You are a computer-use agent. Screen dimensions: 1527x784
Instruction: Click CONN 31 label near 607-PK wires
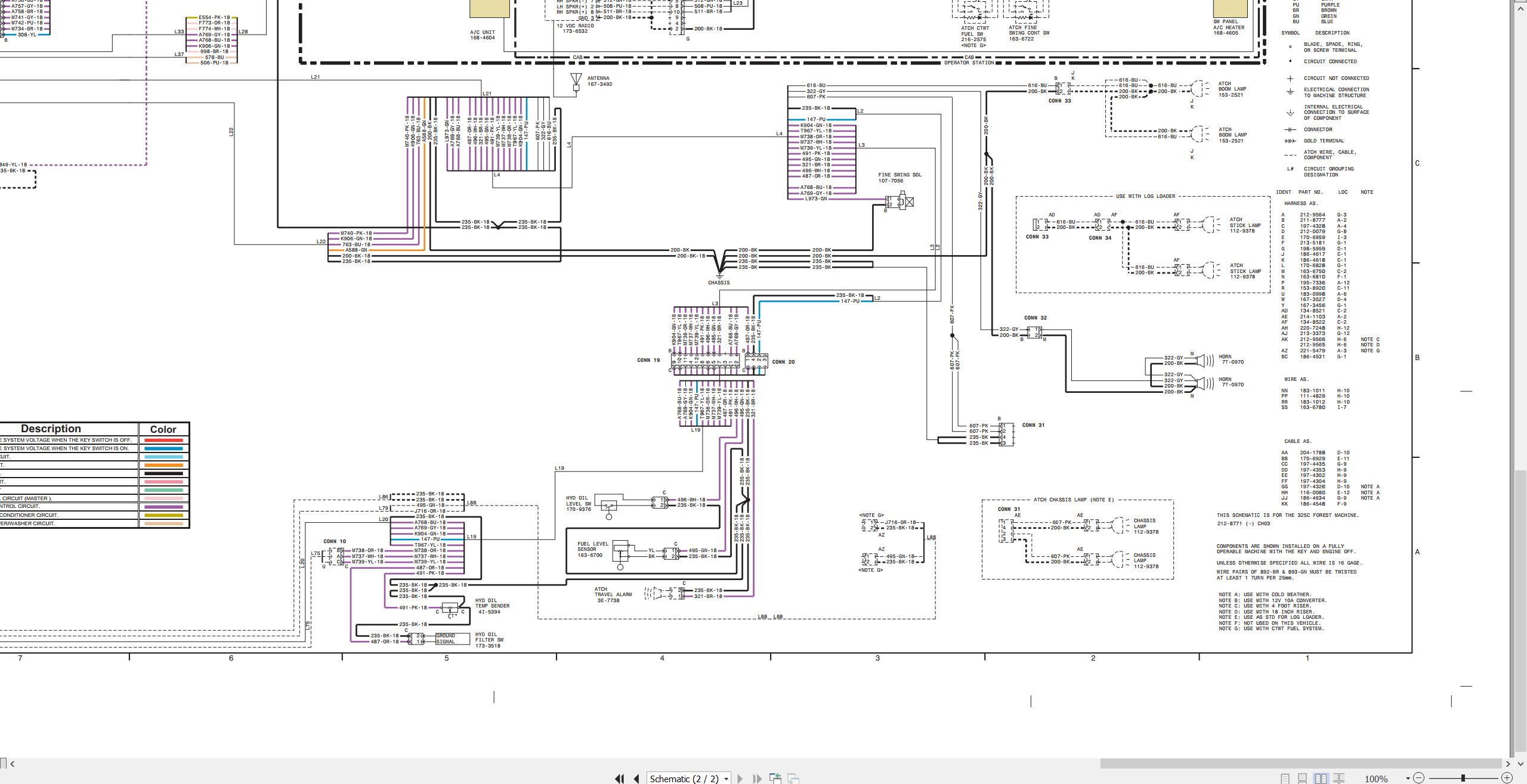tap(1033, 425)
